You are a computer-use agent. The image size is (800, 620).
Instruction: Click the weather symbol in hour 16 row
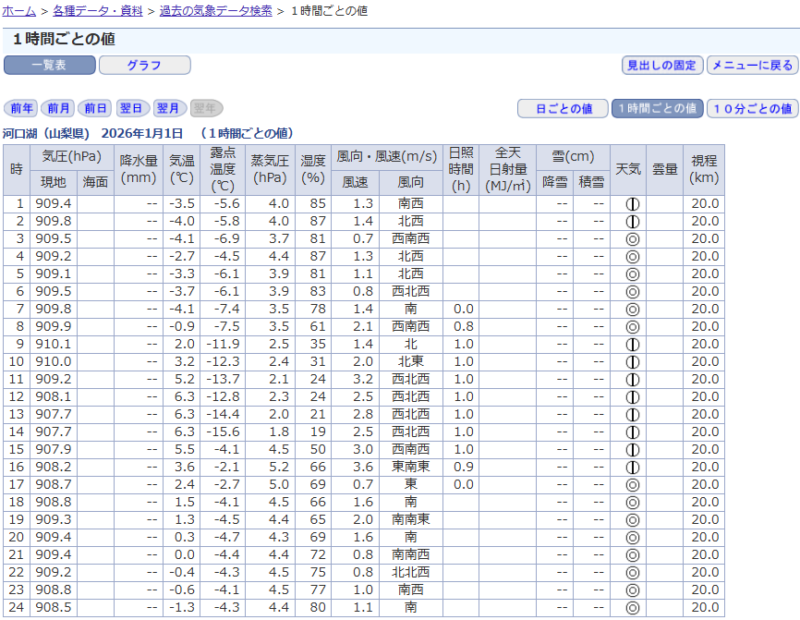click(631, 467)
